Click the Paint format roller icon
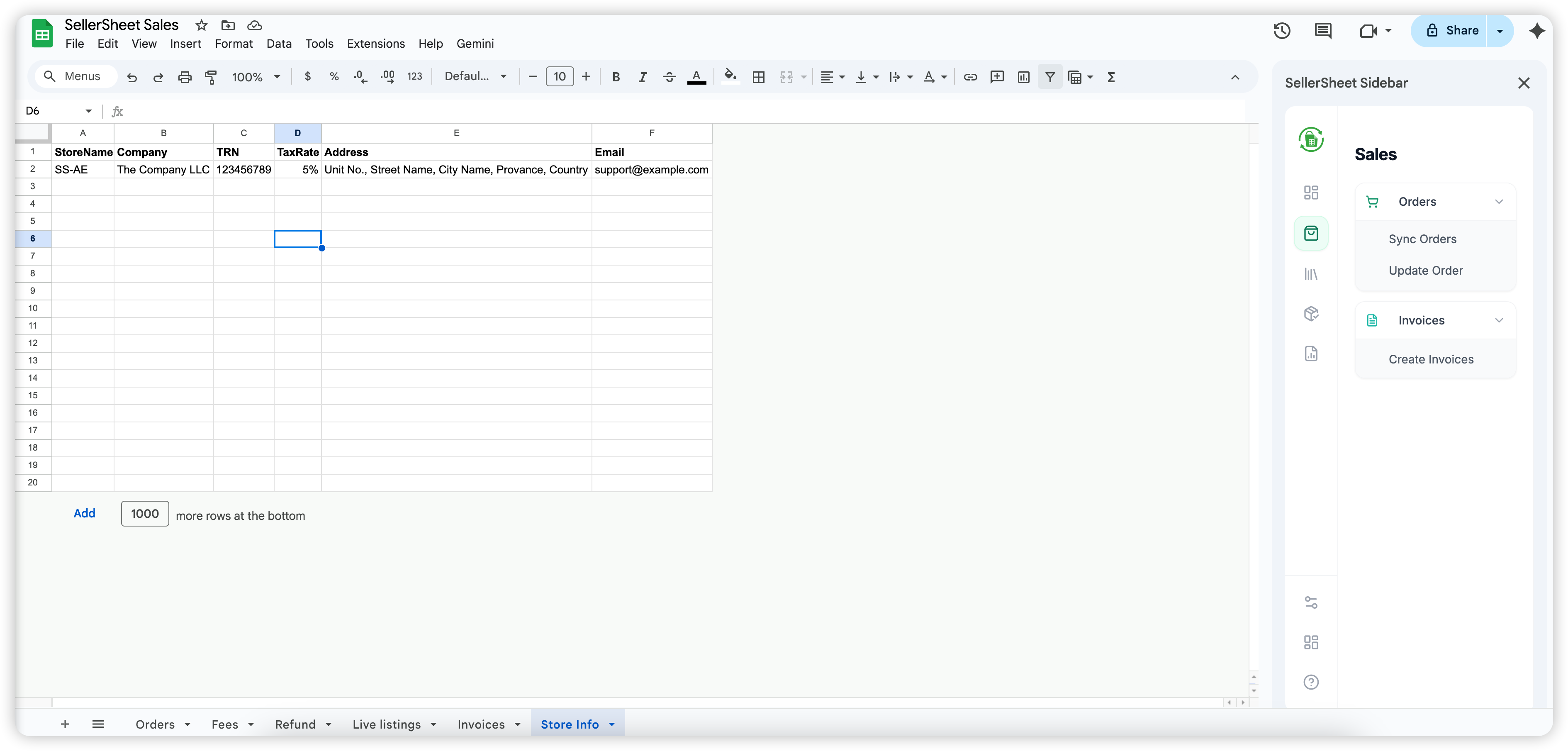 211,77
